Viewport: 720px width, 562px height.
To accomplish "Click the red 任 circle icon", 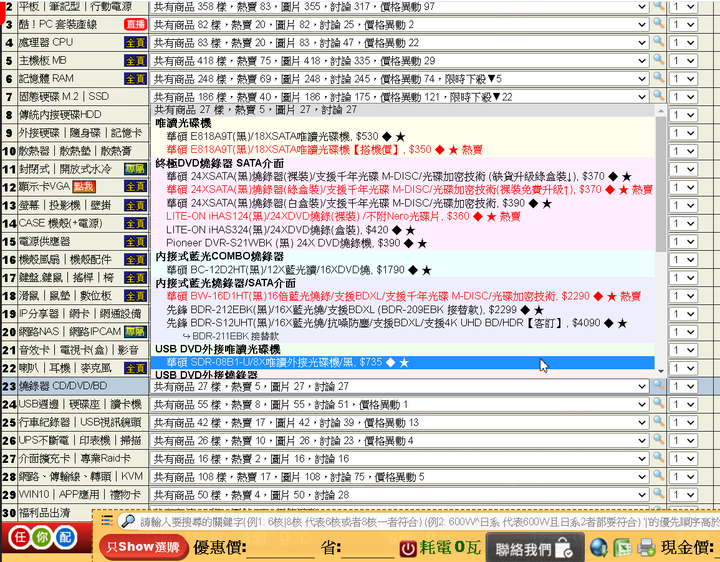I will point(20,537).
